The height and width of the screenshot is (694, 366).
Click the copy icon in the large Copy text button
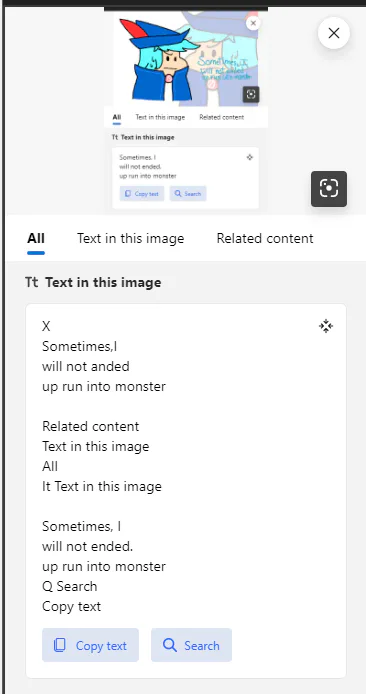[59, 645]
